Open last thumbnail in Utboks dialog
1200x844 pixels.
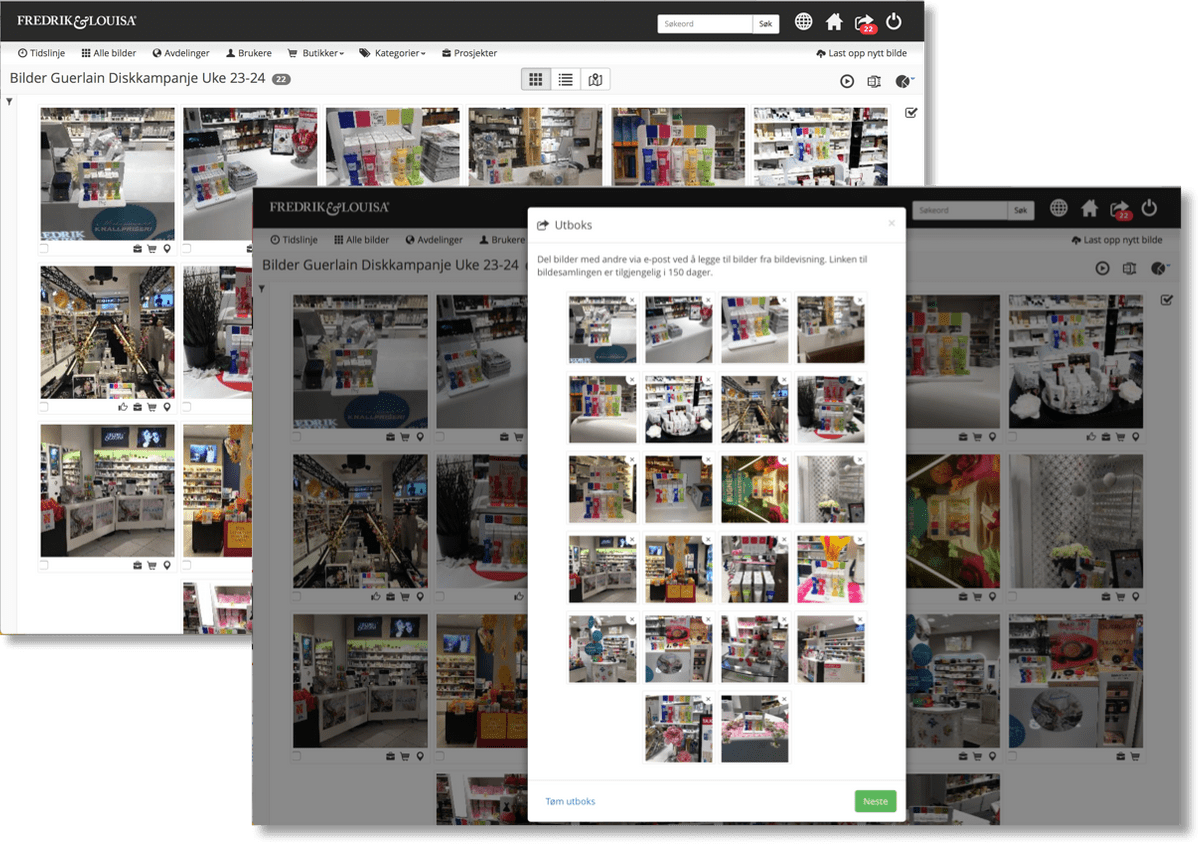[755, 729]
